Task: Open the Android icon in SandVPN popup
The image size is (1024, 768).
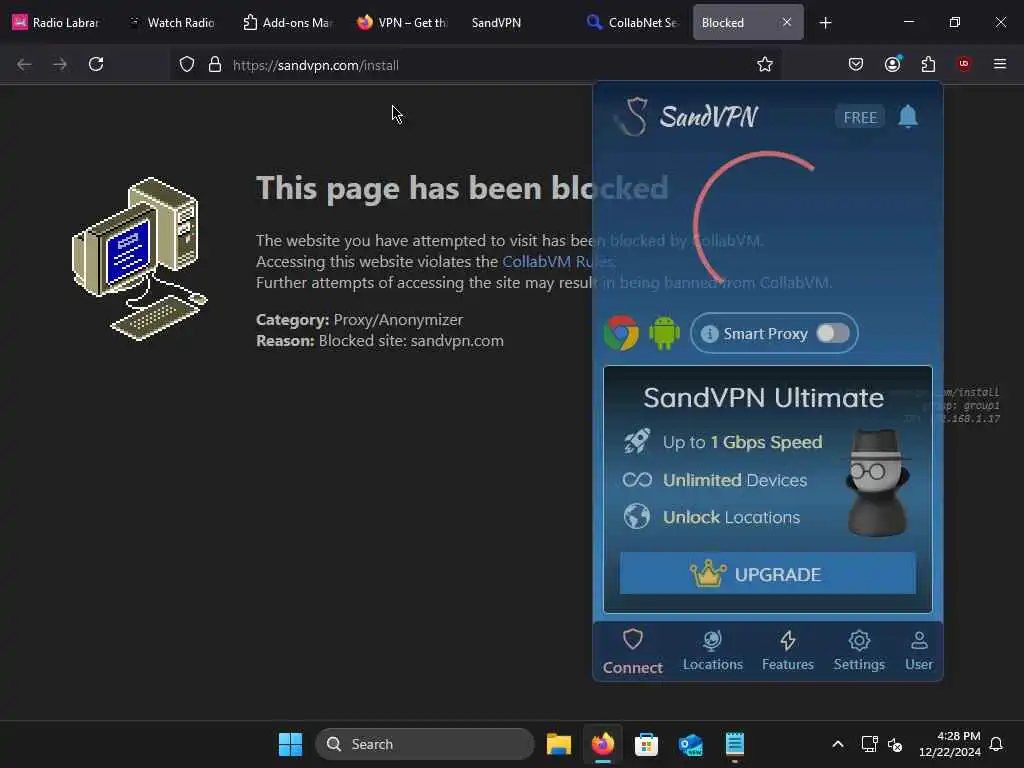Action: tap(664, 333)
